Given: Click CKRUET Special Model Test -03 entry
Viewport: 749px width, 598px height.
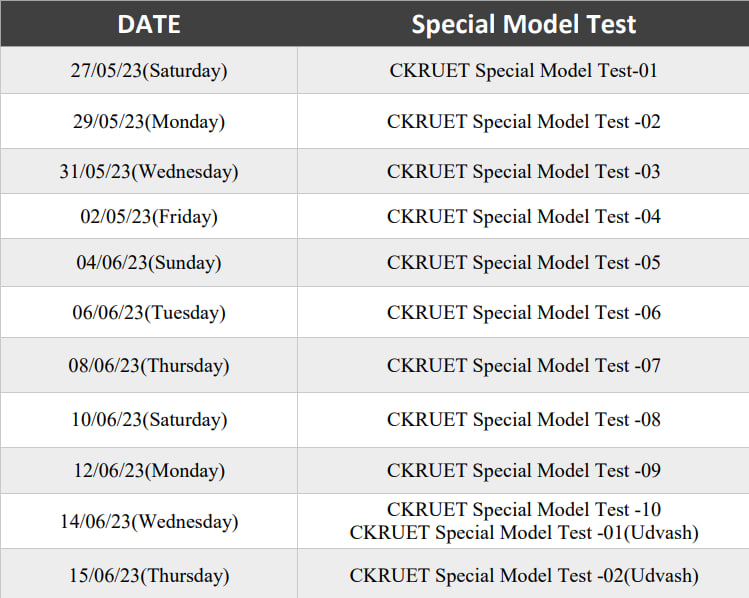Looking at the screenshot, I should (523, 172).
